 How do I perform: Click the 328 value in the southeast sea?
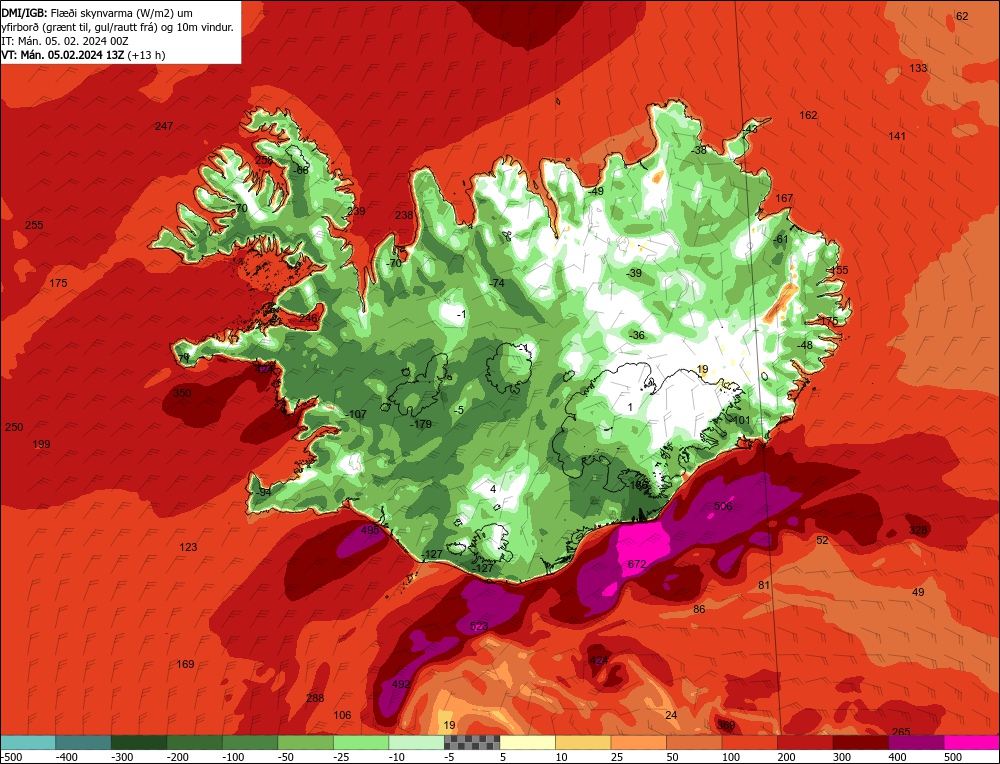coord(918,530)
